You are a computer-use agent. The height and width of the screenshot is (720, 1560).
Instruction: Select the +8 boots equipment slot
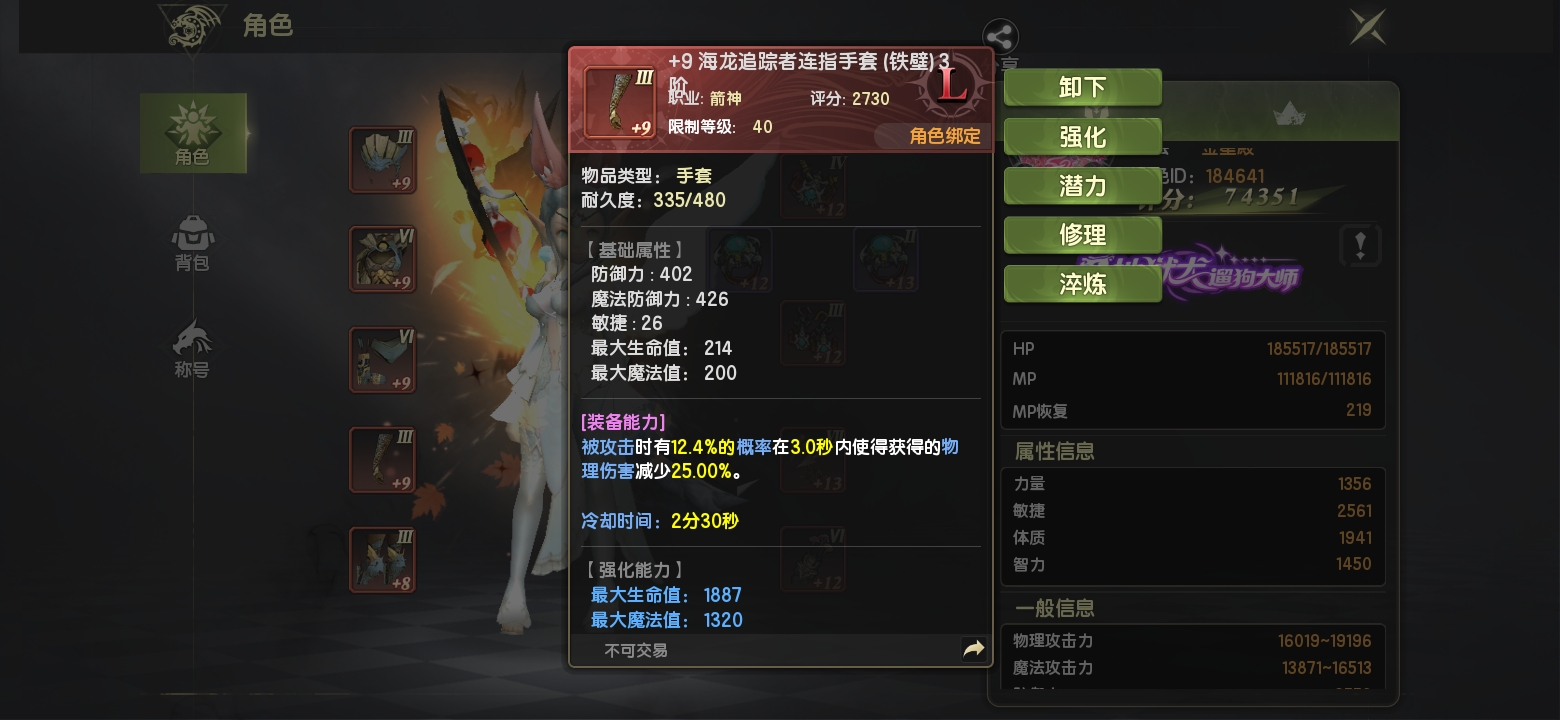(382, 560)
